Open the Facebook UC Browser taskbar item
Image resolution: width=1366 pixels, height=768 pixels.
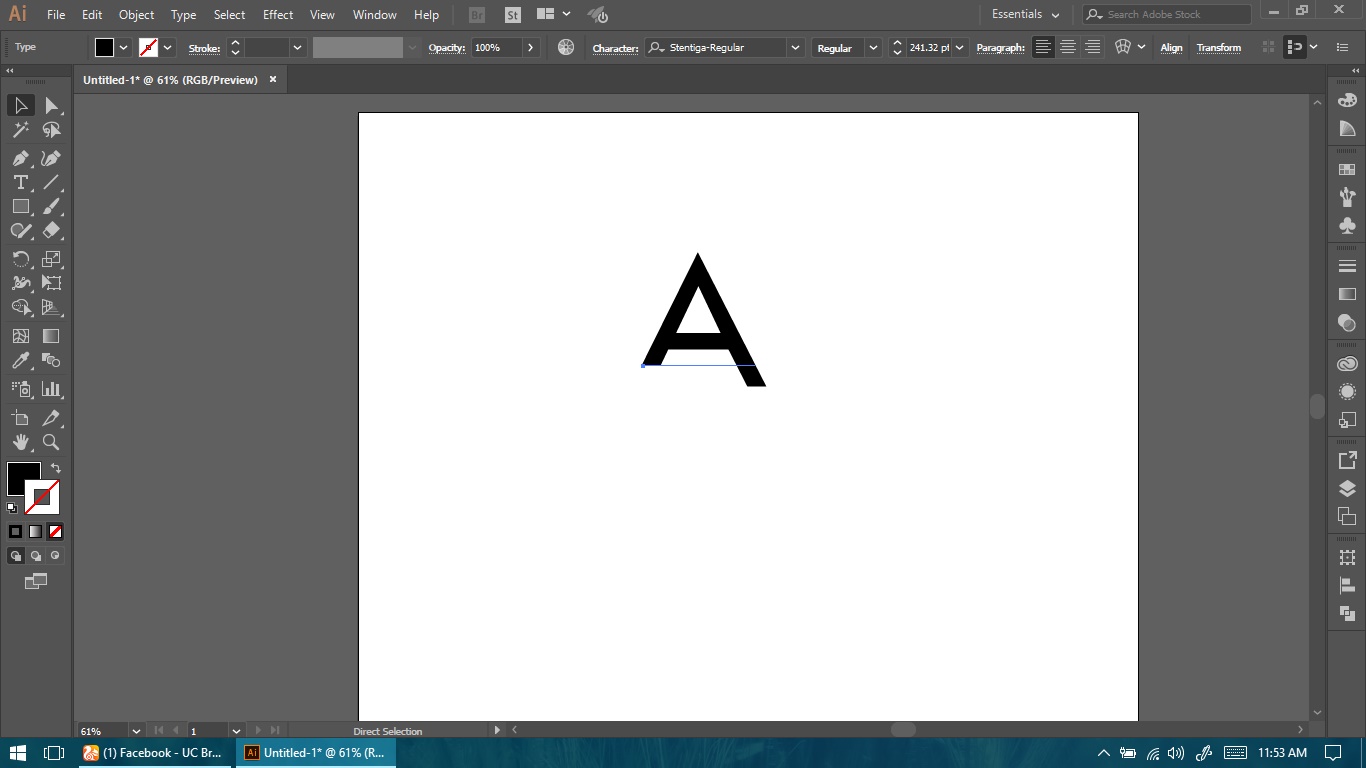pyautogui.click(x=154, y=753)
